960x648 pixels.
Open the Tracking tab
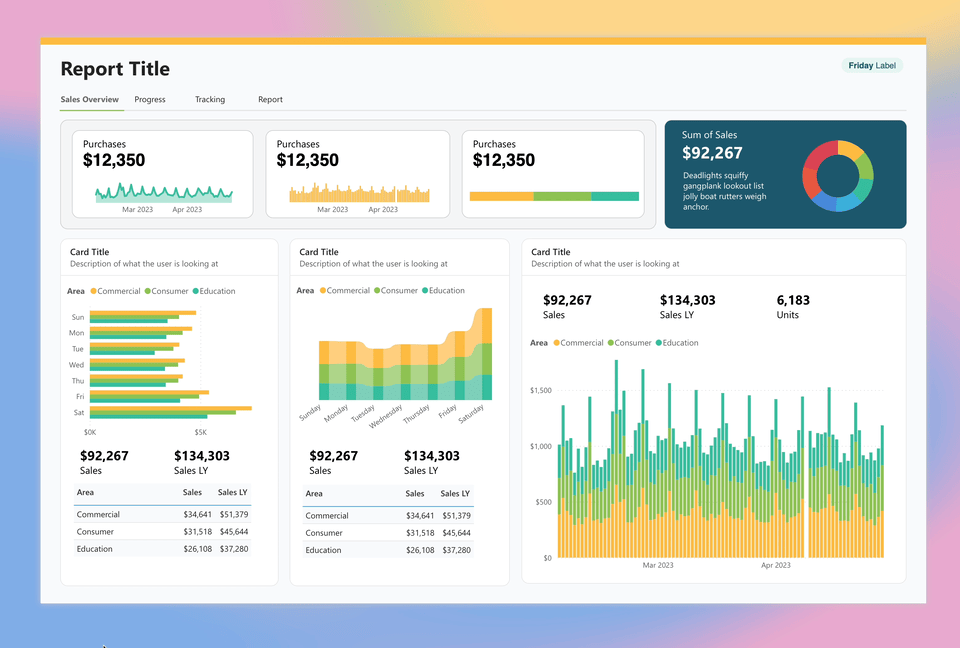[209, 99]
